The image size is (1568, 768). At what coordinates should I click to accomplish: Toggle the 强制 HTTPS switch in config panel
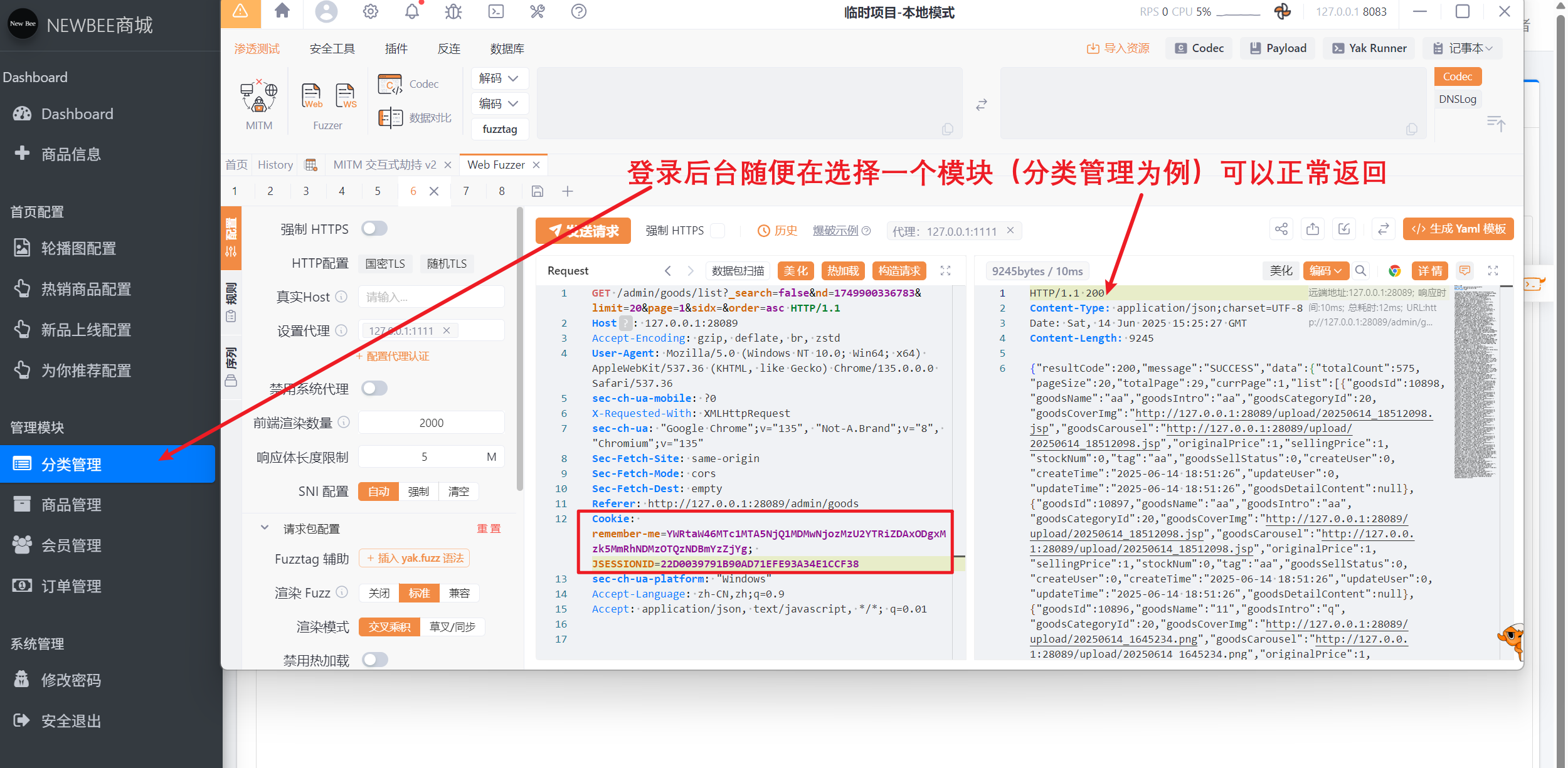(374, 229)
